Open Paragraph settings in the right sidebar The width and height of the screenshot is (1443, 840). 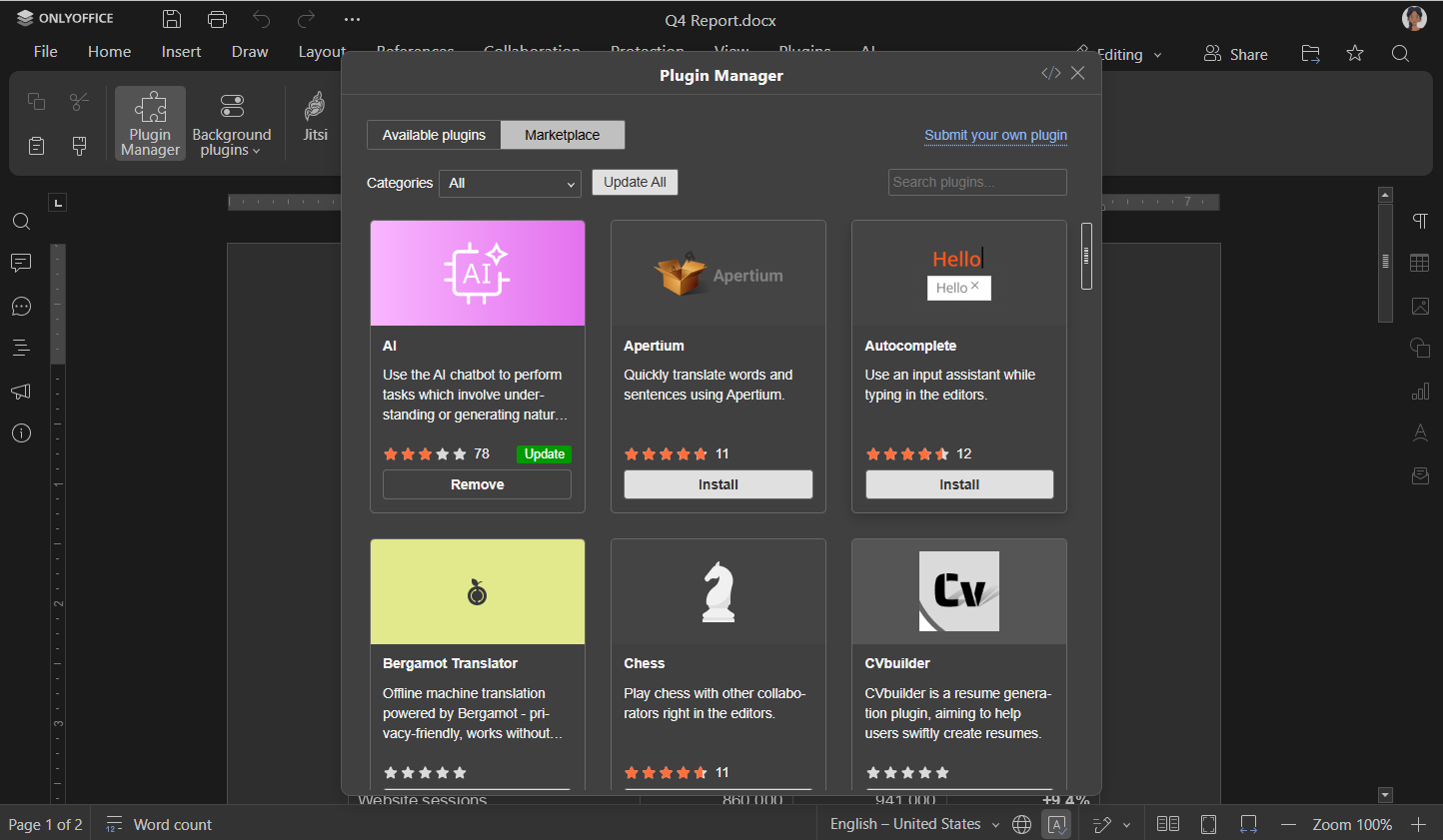1420,221
